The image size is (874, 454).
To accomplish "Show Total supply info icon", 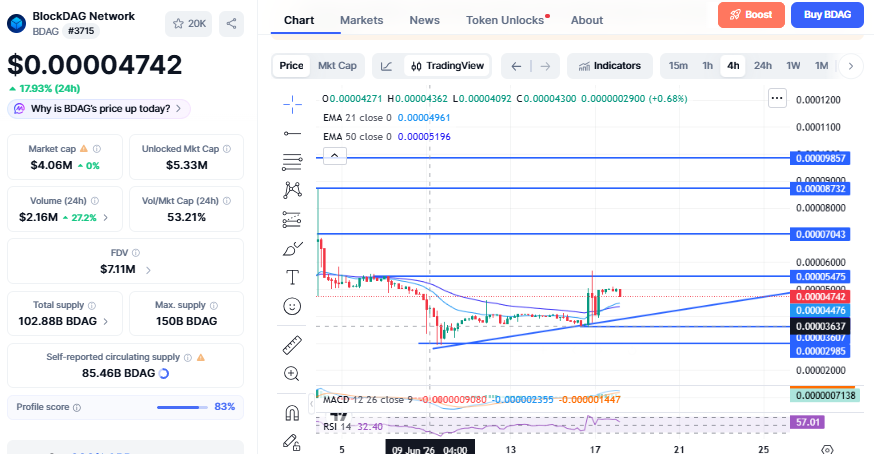I will [x=92, y=306].
